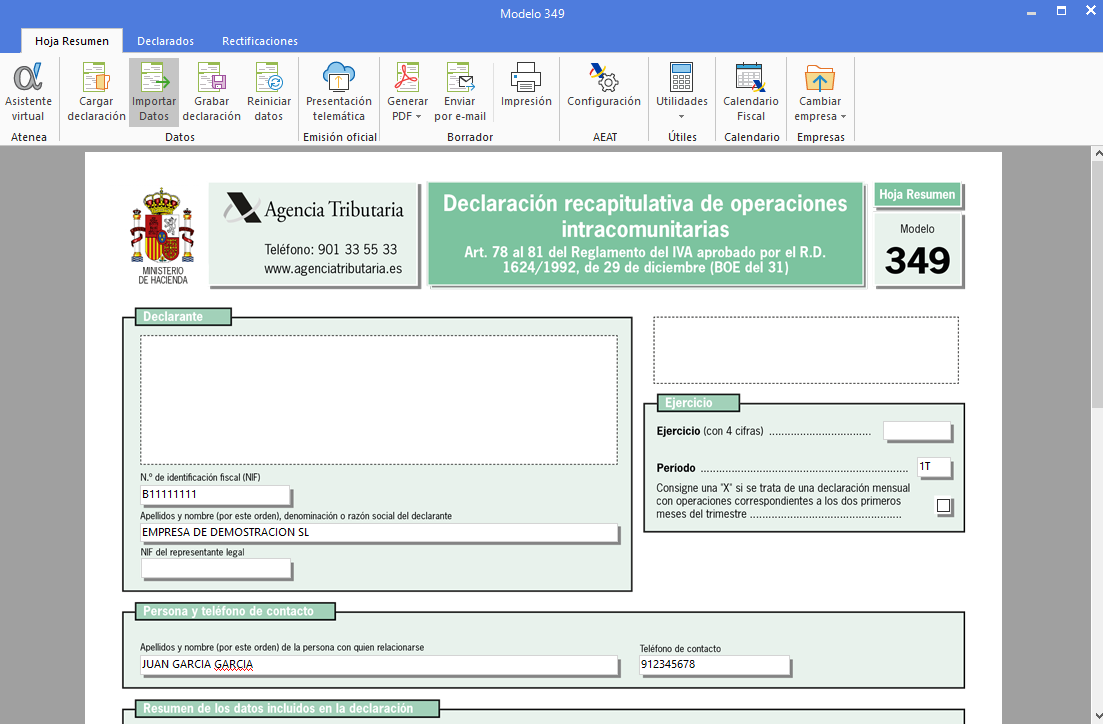Viewport: 1103px width, 724px height.
Task: Switch to the Hoja Resumen tab
Action: click(72, 41)
